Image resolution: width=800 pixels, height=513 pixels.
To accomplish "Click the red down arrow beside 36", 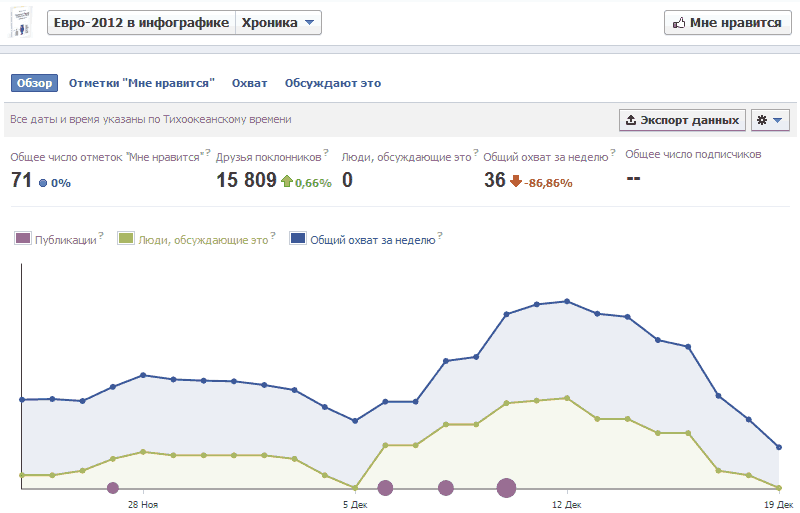I will [516, 181].
